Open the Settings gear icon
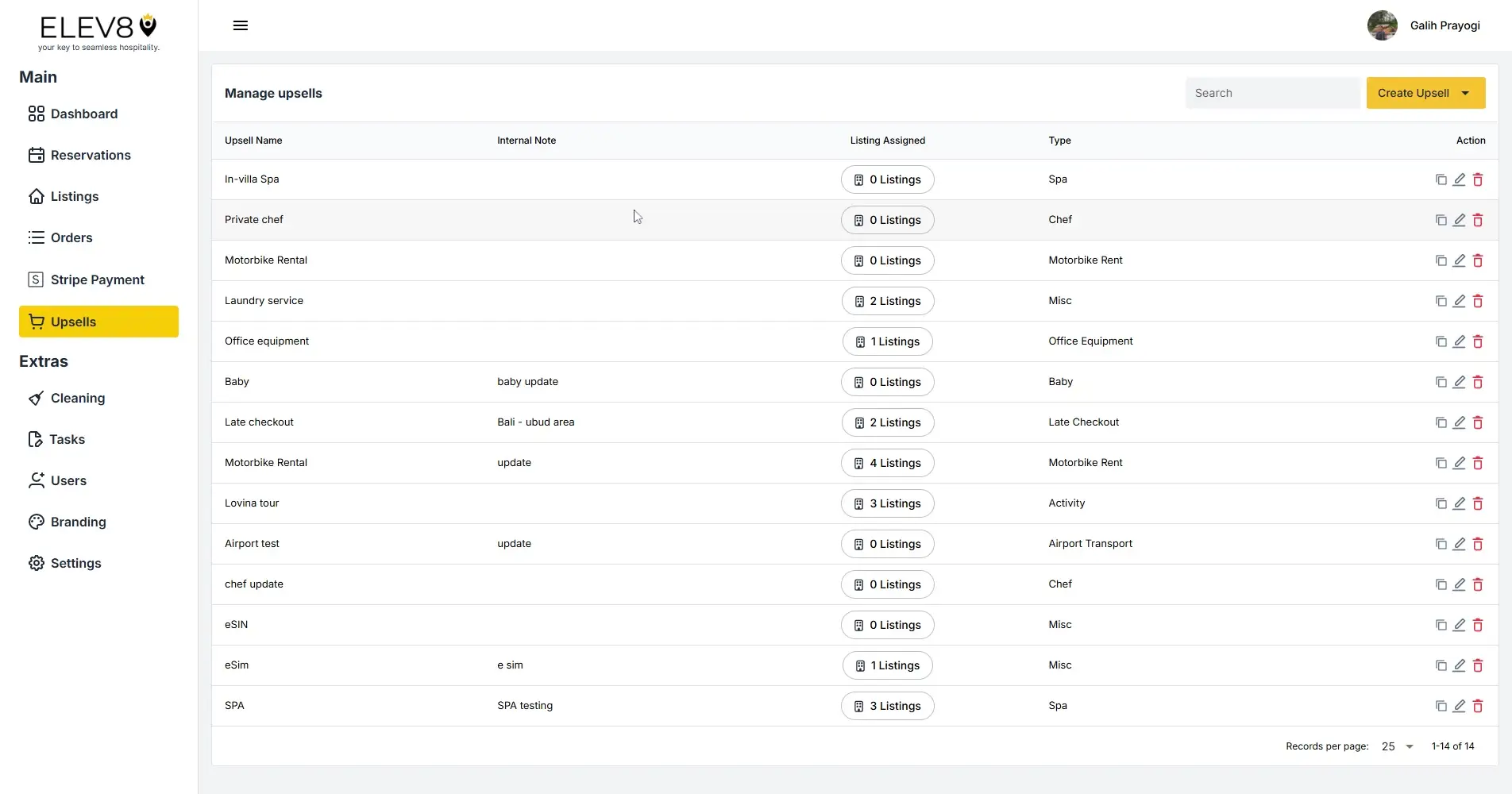The height and width of the screenshot is (794, 1512). (37, 563)
